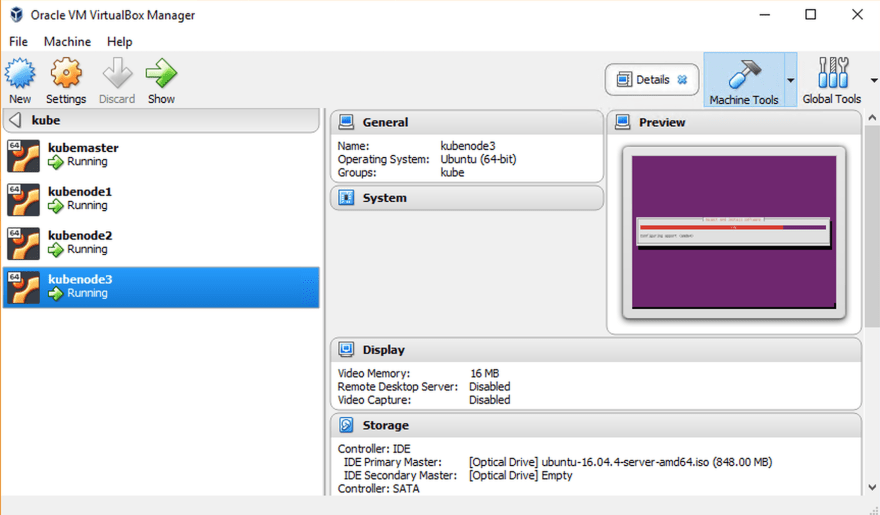Select the Machine Tools hammer icon
Viewport: 880px width, 515px height.
[x=744, y=74]
